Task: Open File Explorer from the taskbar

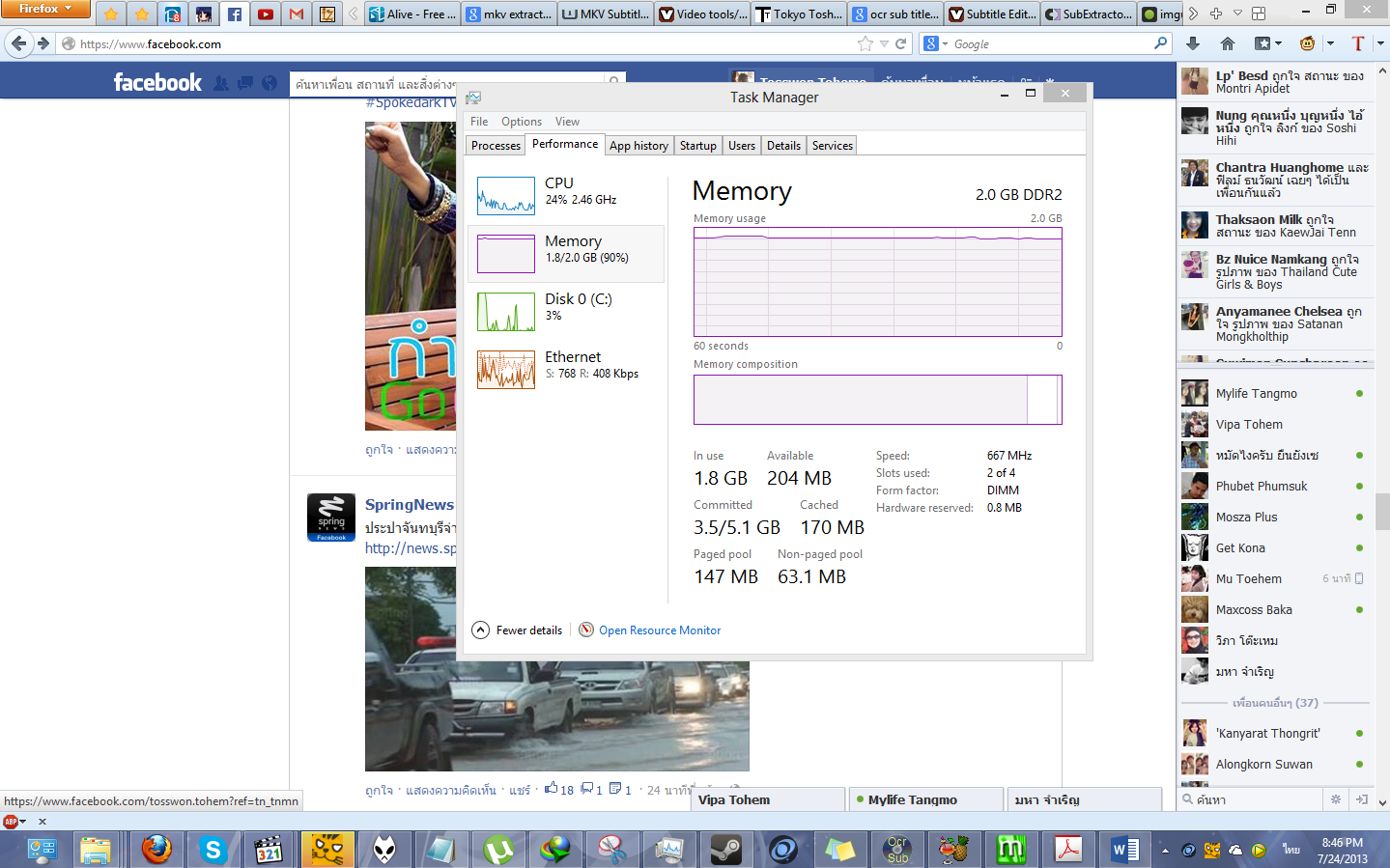Action: (95, 850)
